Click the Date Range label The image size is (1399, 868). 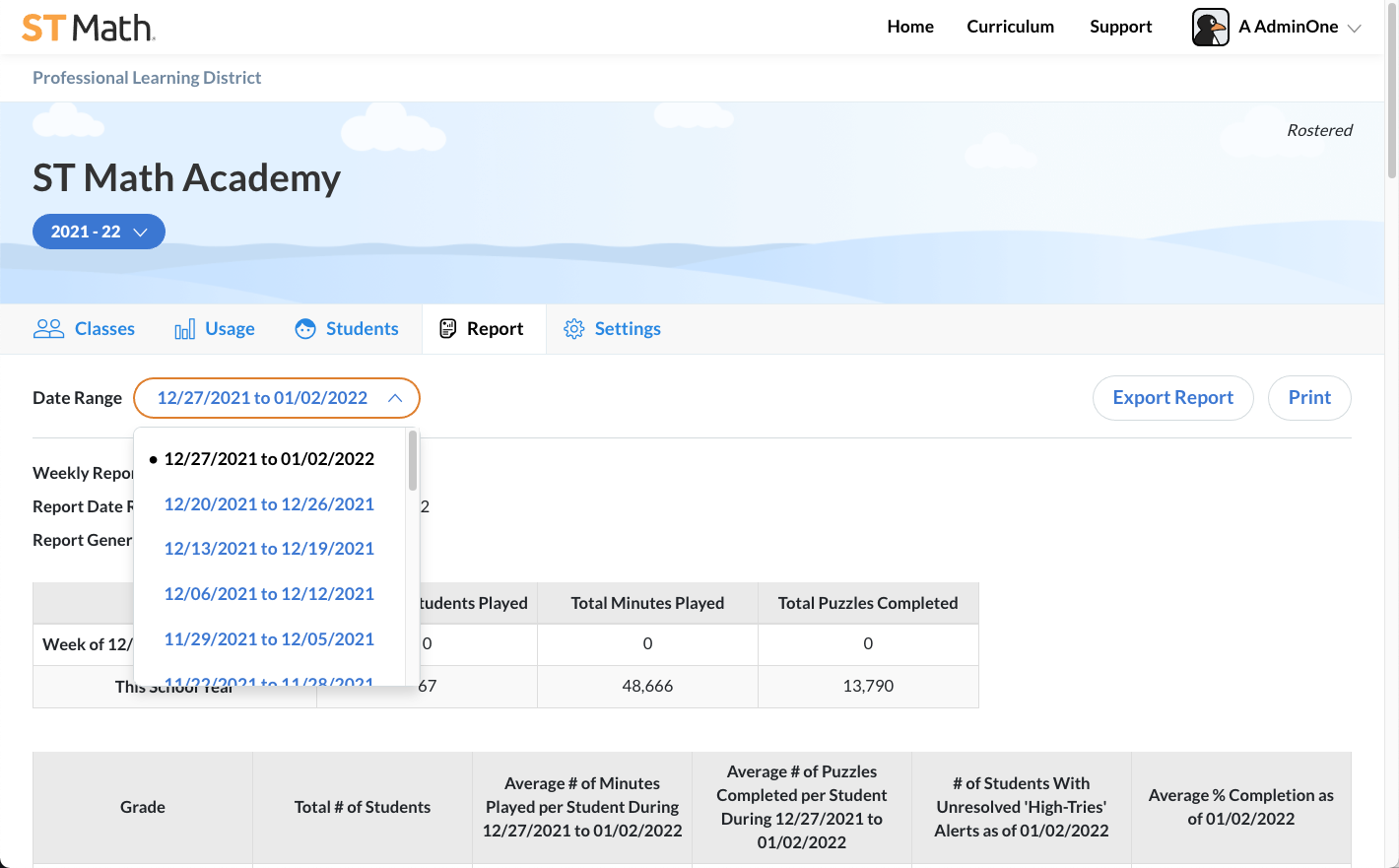[x=77, y=398]
